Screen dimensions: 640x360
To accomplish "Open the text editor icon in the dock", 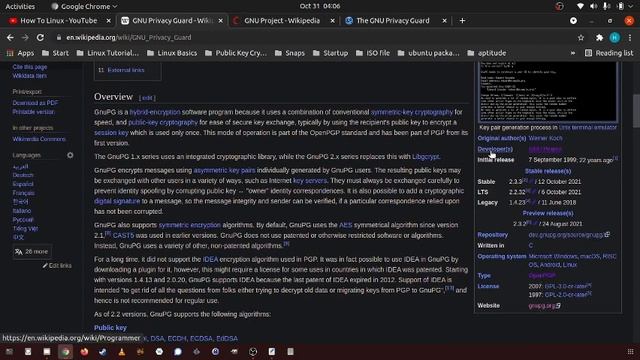I will tap(272, 352).
